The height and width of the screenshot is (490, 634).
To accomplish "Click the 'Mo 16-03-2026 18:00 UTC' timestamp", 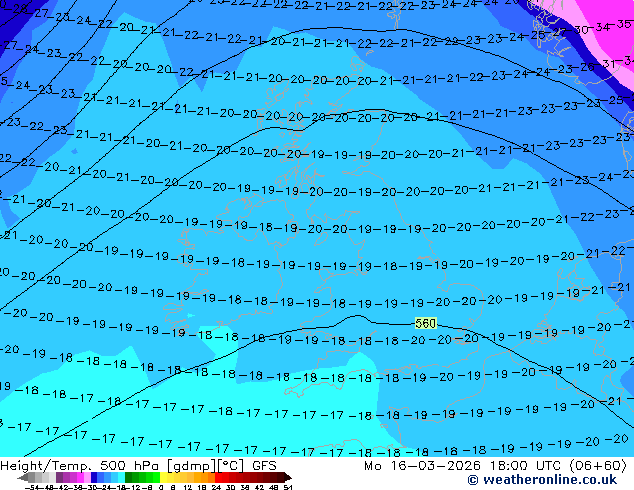I will [x=465, y=466].
